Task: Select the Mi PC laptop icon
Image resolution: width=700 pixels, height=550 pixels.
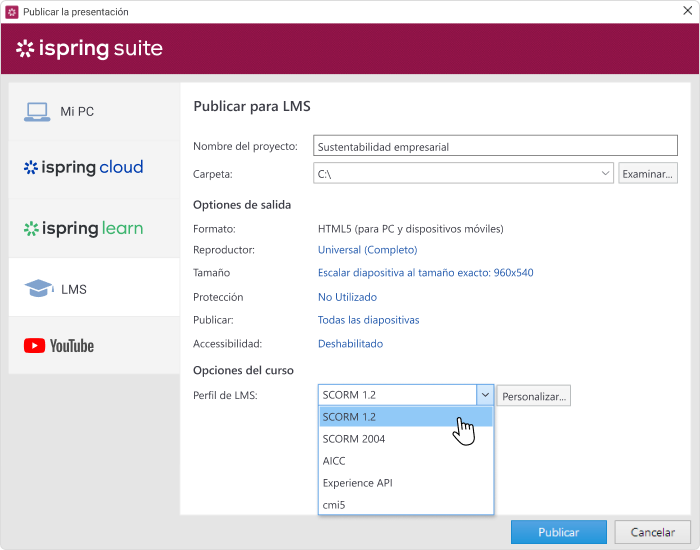Action: (x=37, y=112)
